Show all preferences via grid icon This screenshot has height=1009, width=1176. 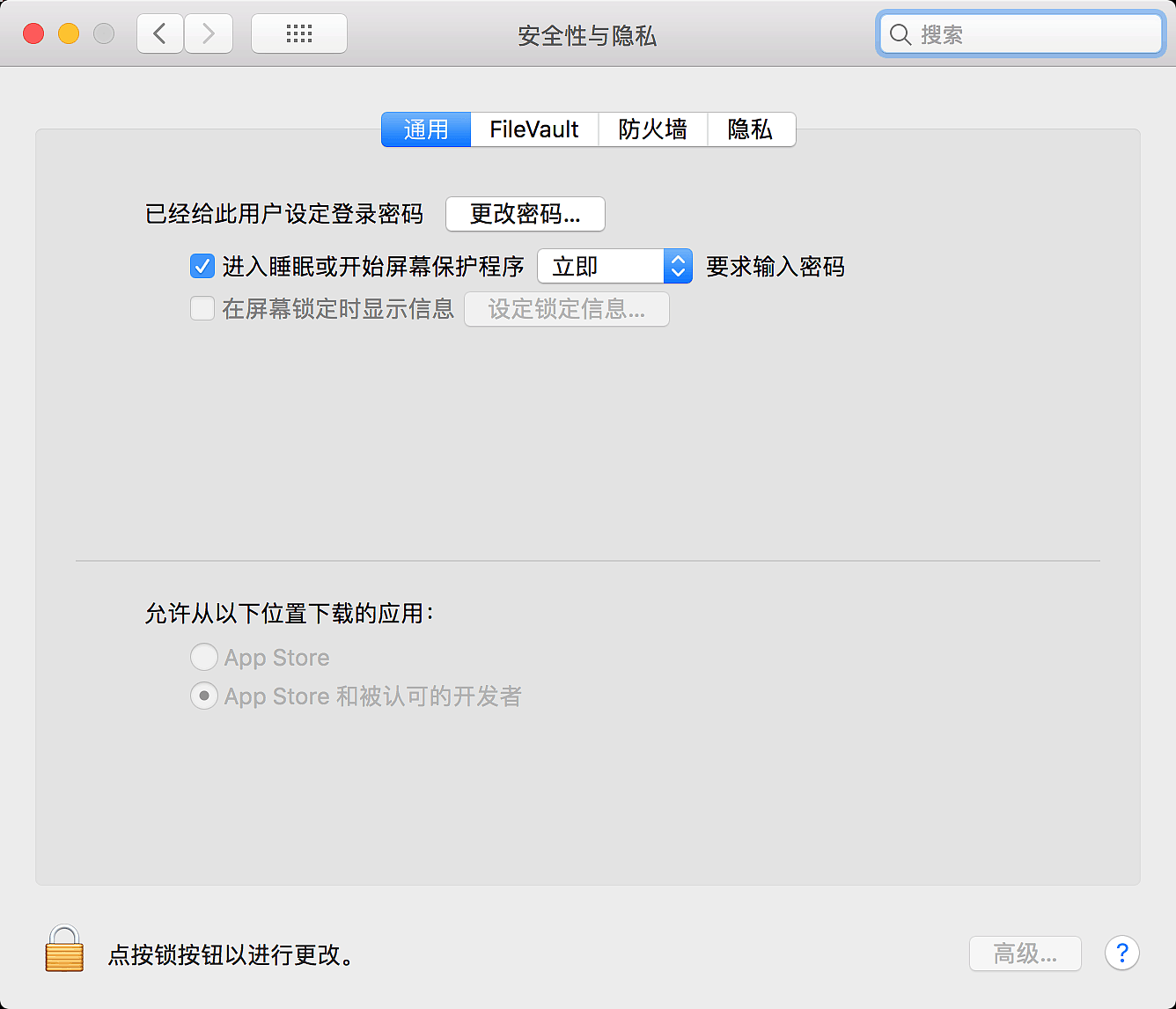pos(299,34)
